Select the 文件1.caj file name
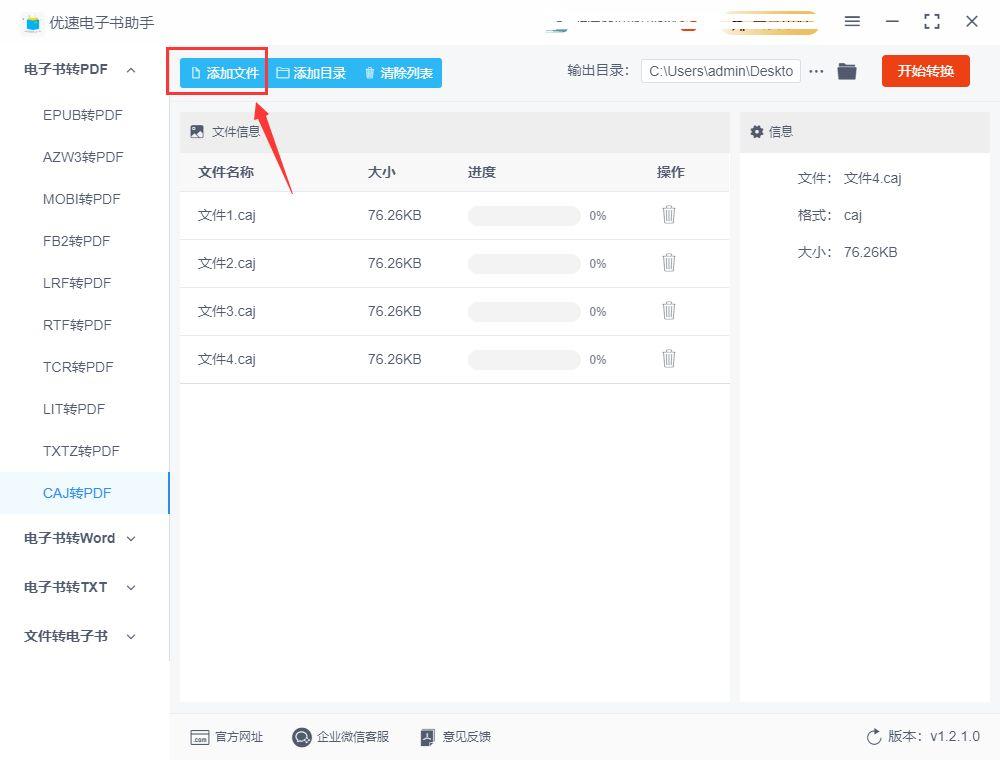The image size is (1000, 760). (x=226, y=216)
